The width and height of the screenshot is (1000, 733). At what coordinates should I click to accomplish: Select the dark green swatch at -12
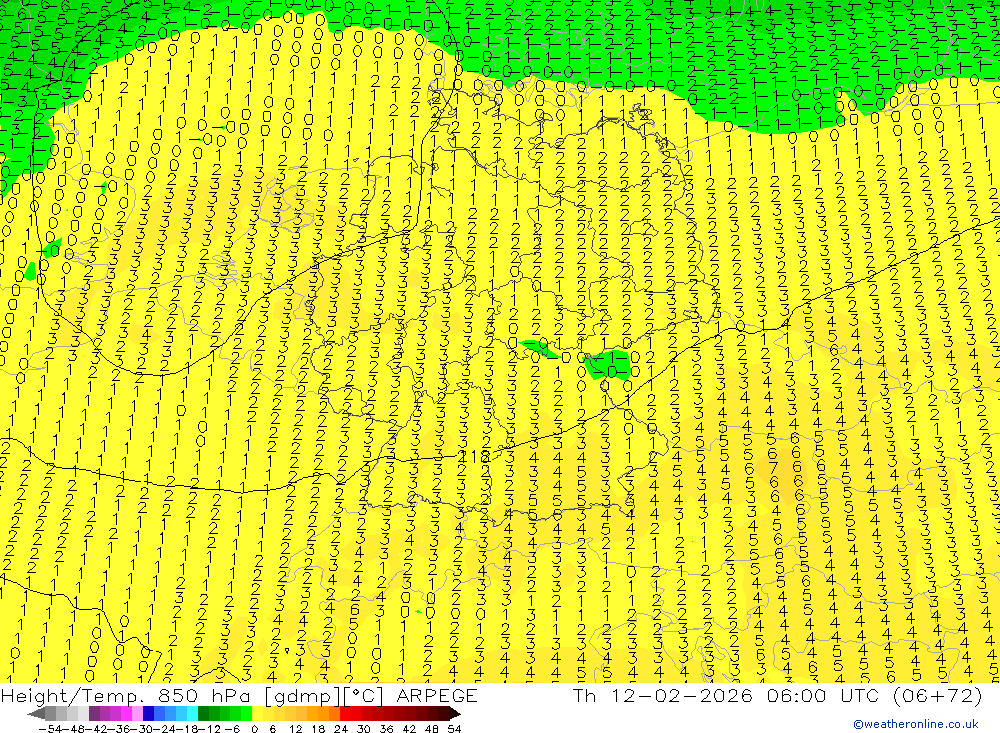coord(203,714)
